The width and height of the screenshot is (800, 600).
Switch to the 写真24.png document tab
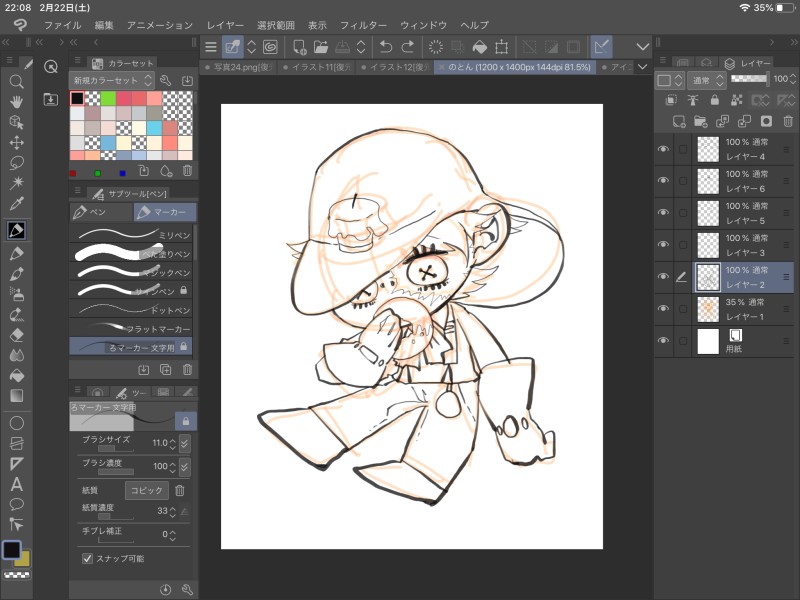[238, 67]
